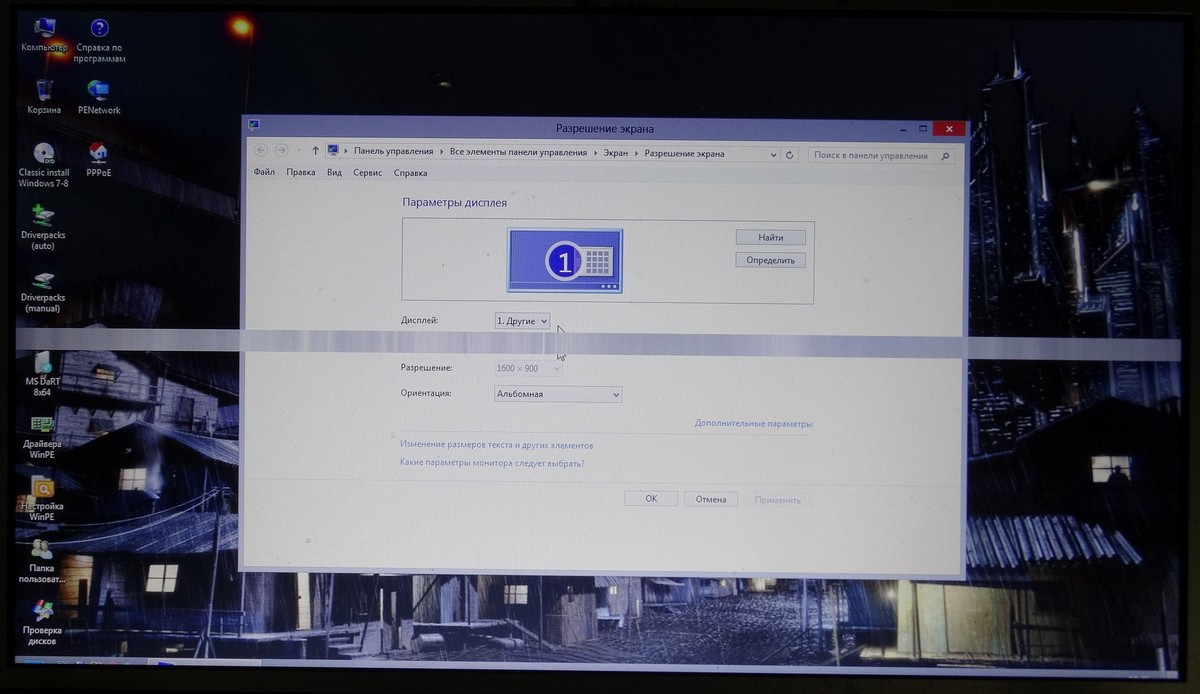
Task: Open the Сервис menu
Action: pos(367,173)
